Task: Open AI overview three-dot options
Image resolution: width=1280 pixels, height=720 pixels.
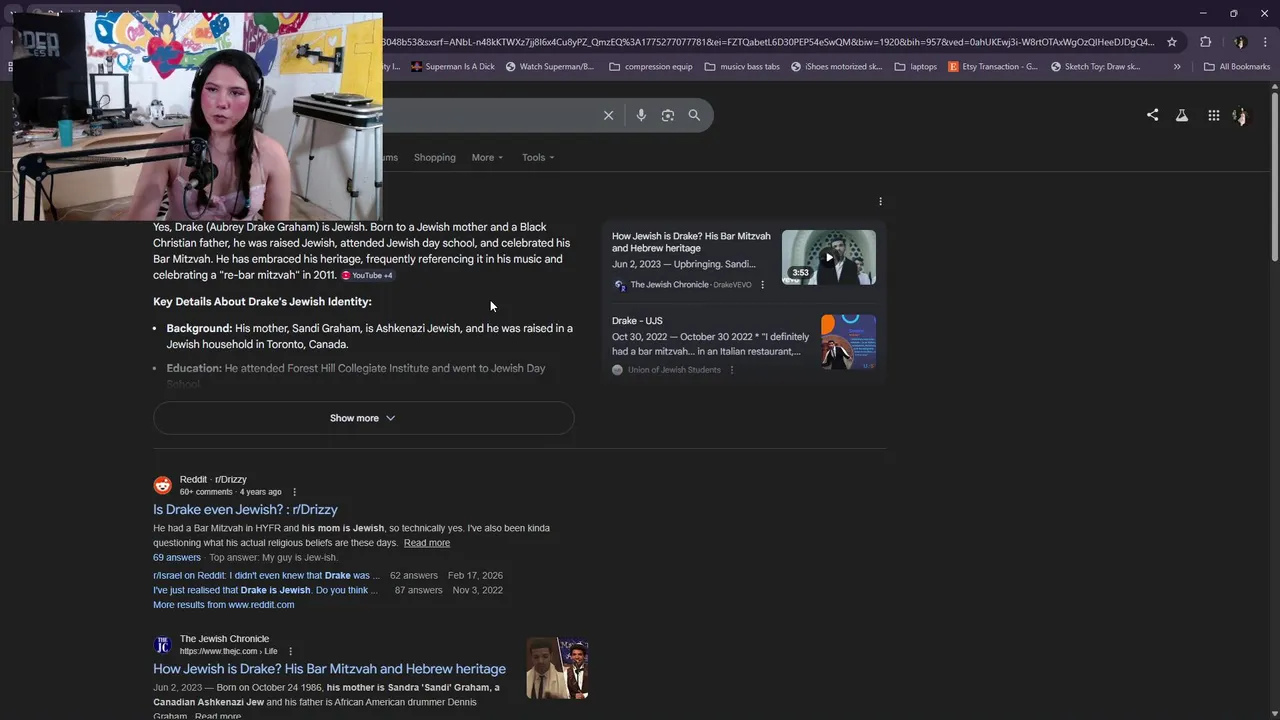Action: point(880,201)
